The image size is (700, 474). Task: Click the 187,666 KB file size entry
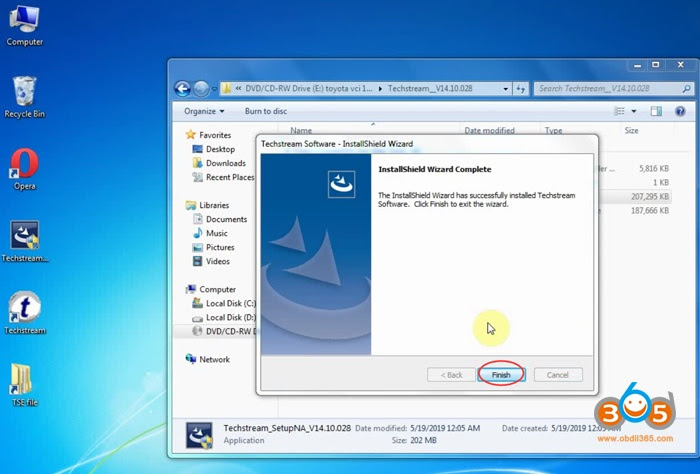click(650, 210)
